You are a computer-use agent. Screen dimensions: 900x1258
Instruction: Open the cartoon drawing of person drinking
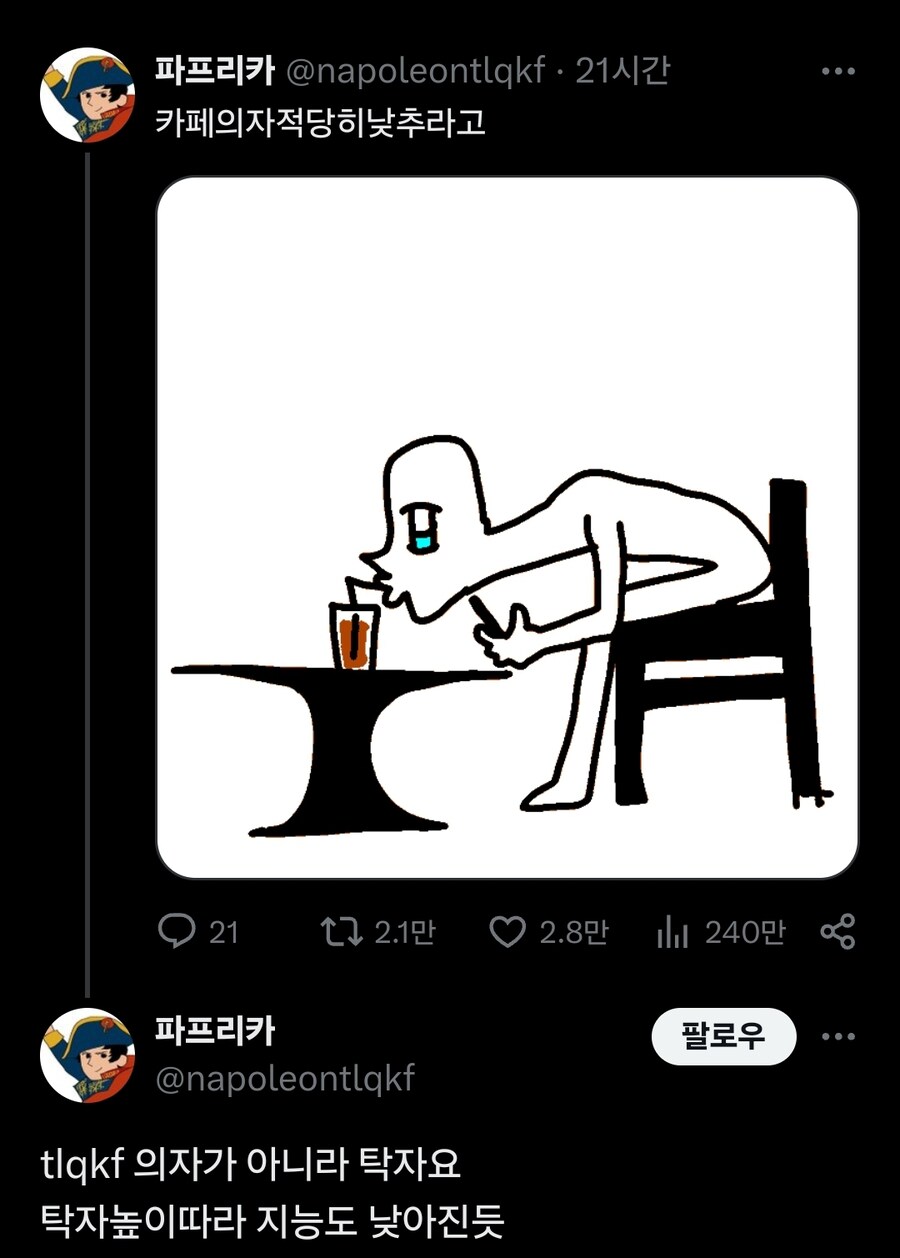[x=507, y=528]
